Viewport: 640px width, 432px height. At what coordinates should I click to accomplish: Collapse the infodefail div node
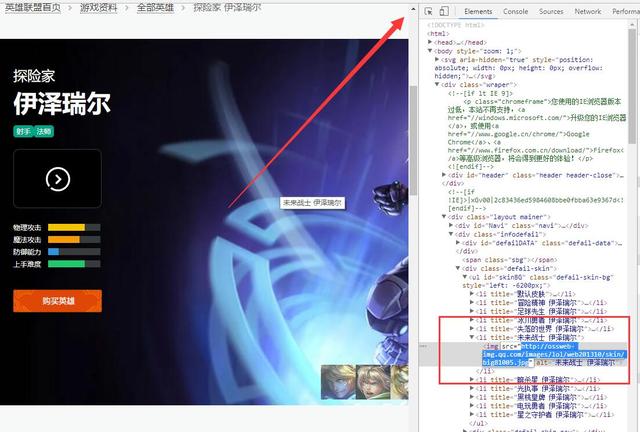click(x=451, y=234)
